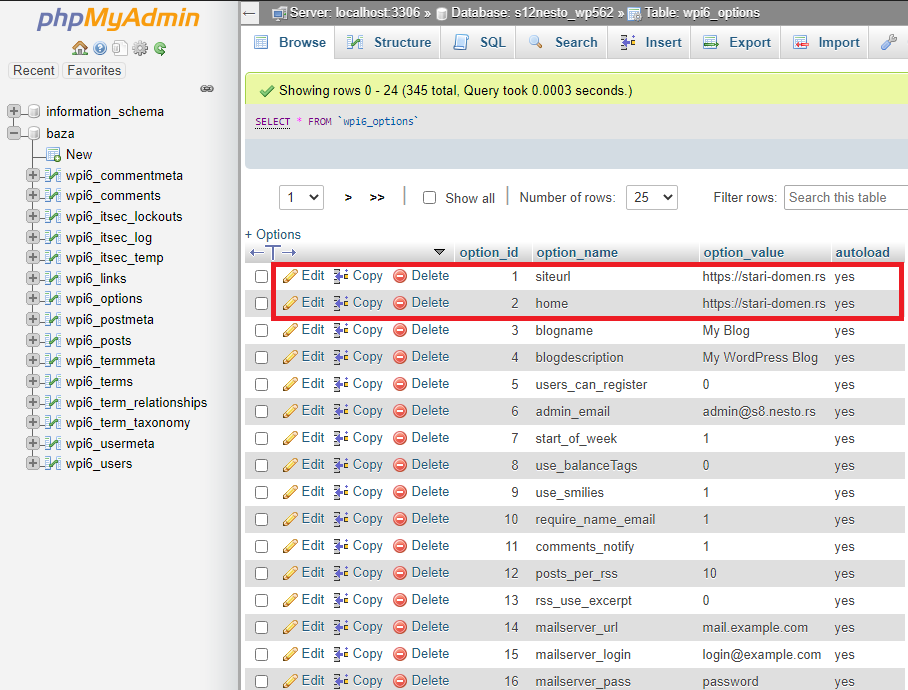
Task: Click the Filter rows search field
Action: point(845,197)
